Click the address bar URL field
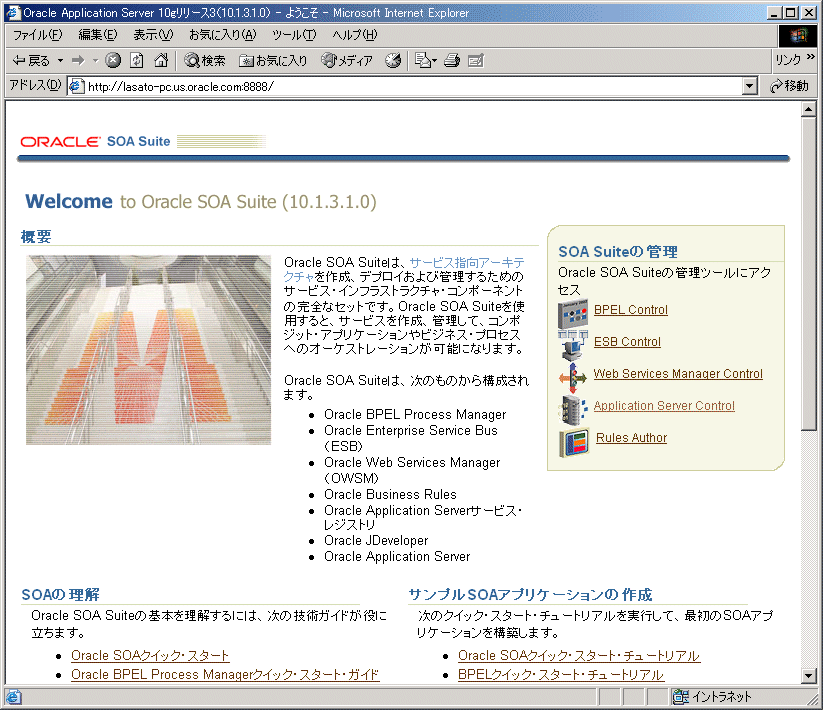This screenshot has width=823, height=710. (x=414, y=87)
